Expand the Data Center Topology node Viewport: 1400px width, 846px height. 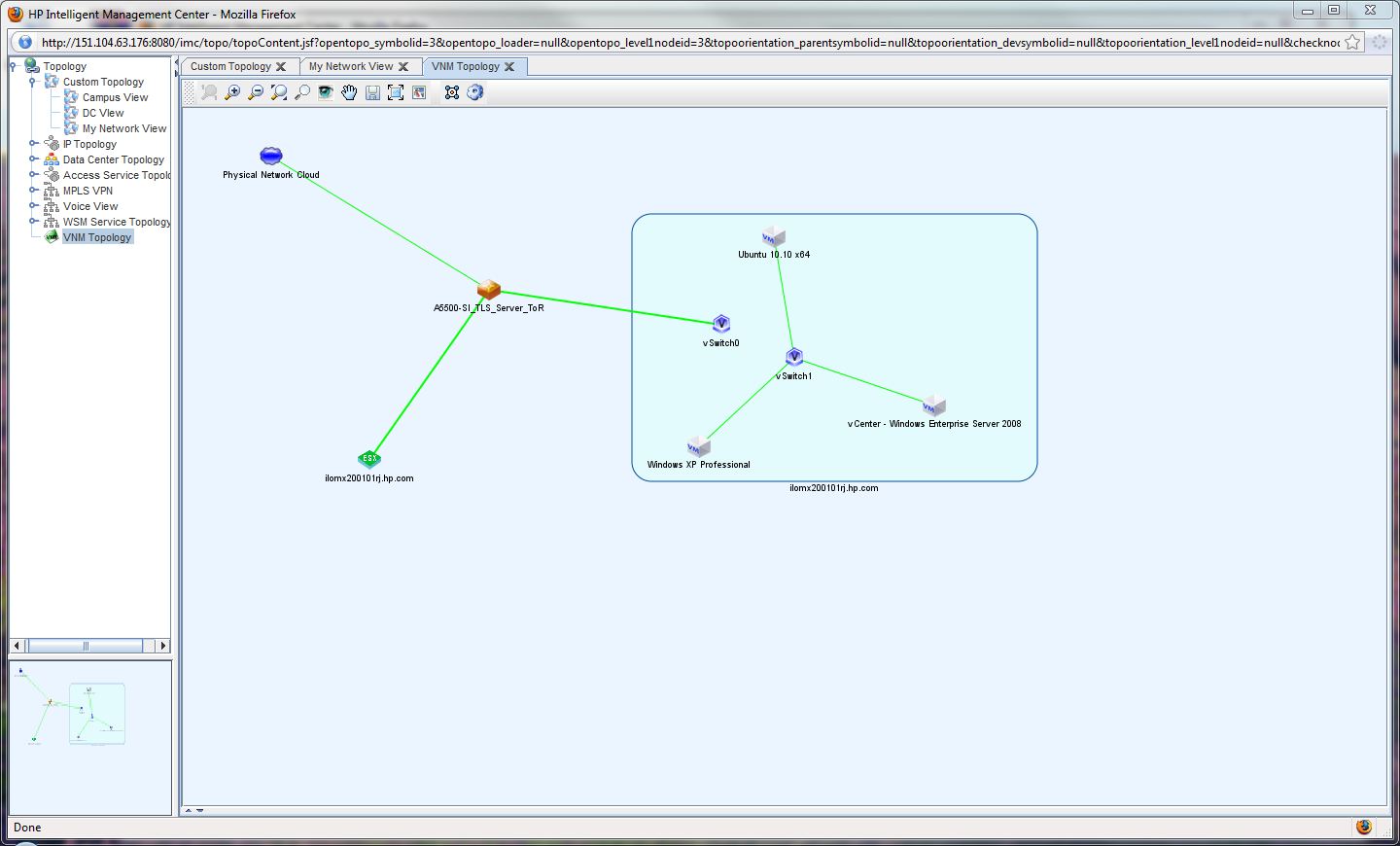pos(32,159)
